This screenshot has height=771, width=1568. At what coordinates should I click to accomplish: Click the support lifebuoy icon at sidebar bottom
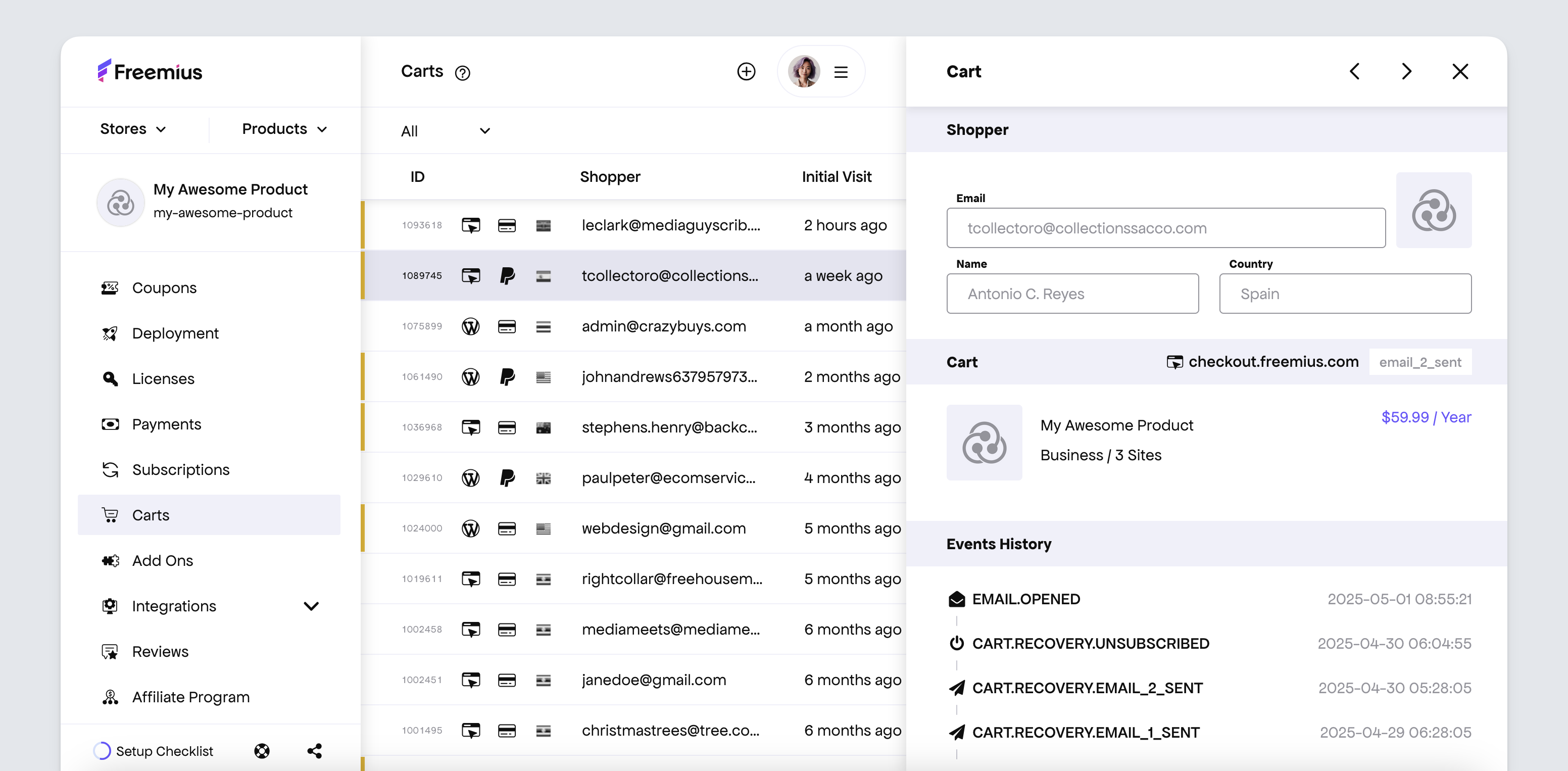[x=262, y=751]
